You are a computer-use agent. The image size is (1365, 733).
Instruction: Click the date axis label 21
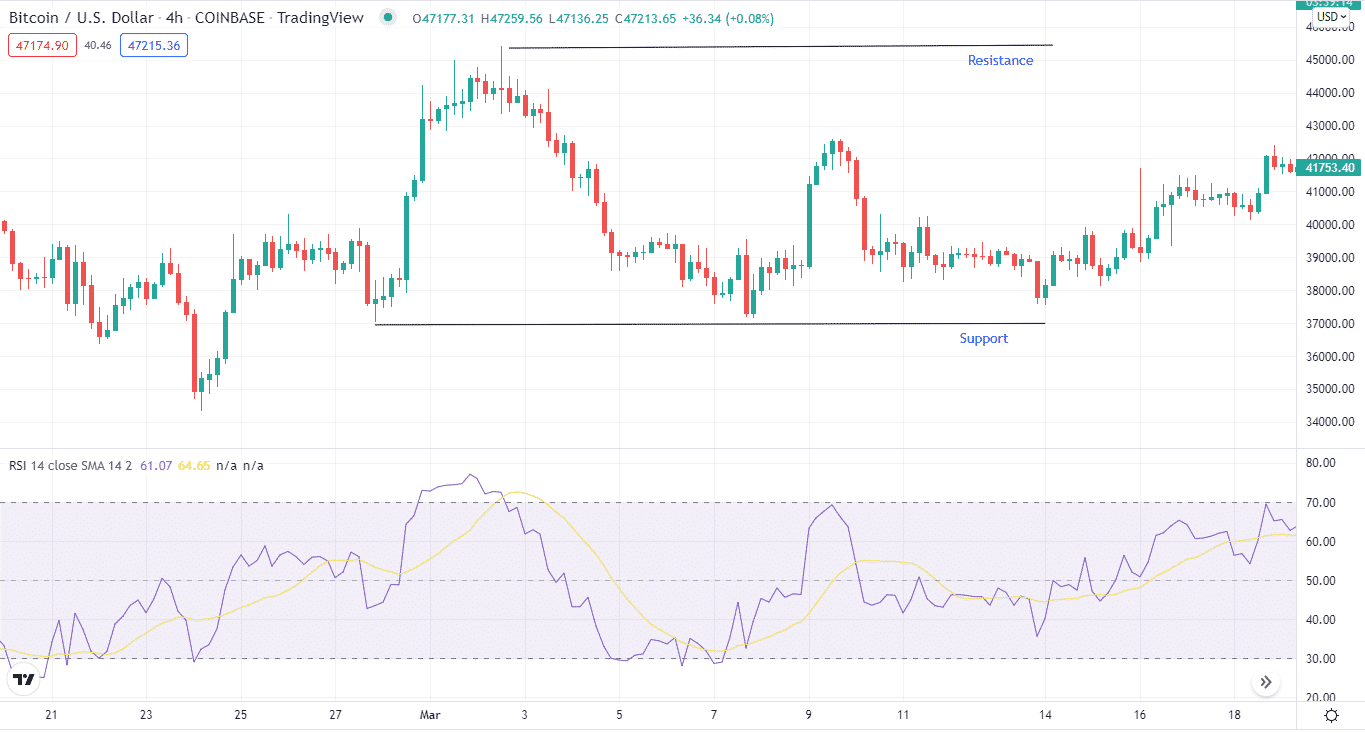(52, 715)
